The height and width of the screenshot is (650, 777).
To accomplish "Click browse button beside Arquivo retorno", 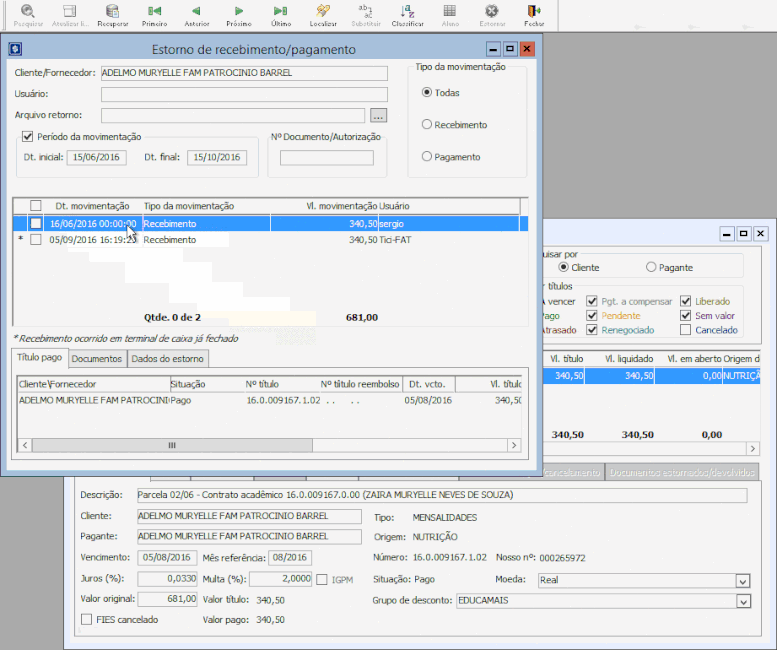I will 377,115.
